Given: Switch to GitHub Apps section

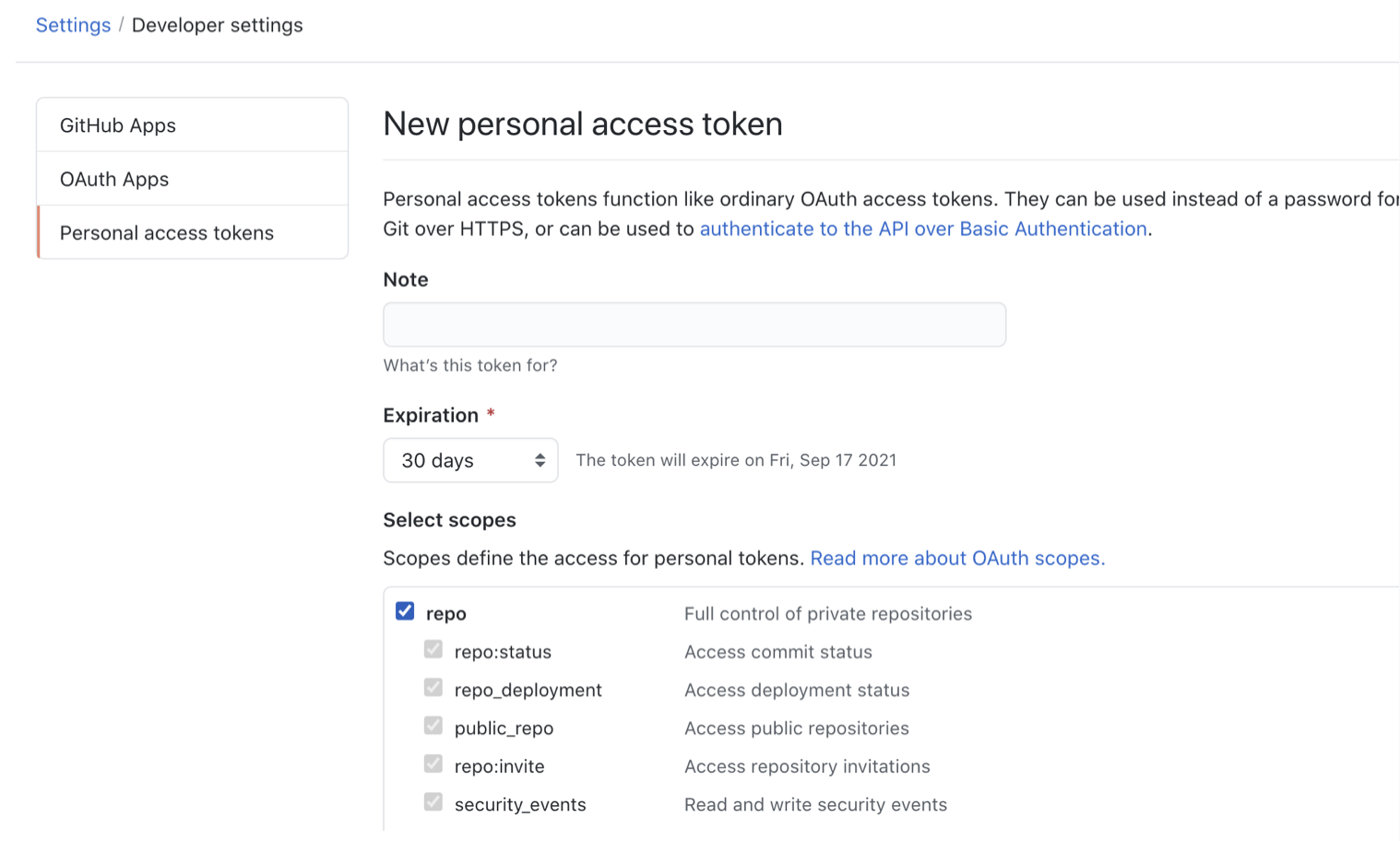Looking at the screenshot, I should coord(117,124).
